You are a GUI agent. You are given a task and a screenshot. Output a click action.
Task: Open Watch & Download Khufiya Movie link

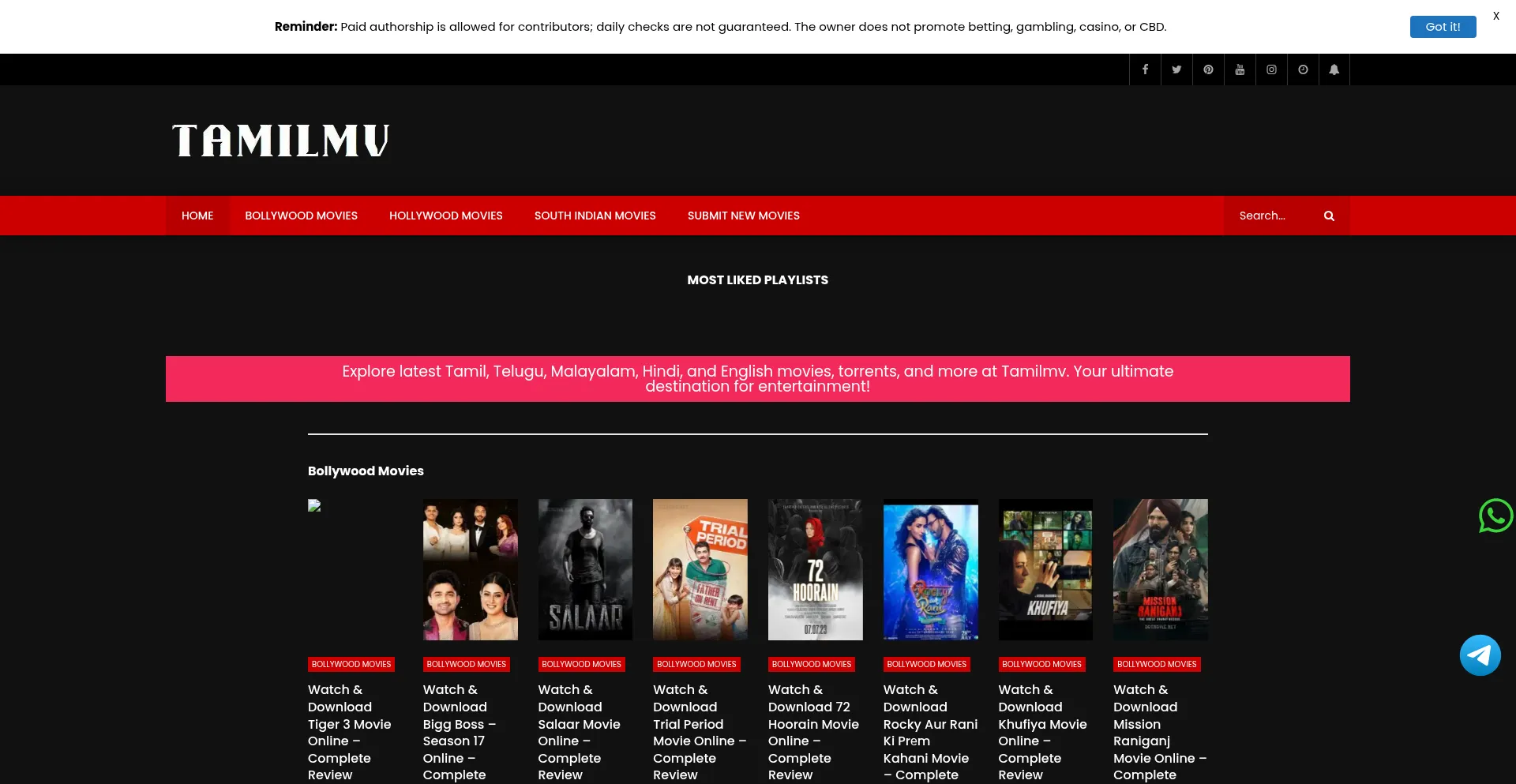(x=1042, y=732)
